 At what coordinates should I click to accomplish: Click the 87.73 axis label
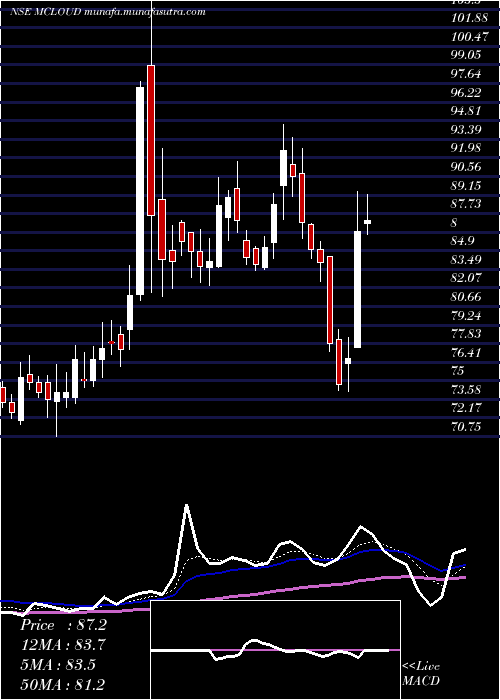click(466, 204)
